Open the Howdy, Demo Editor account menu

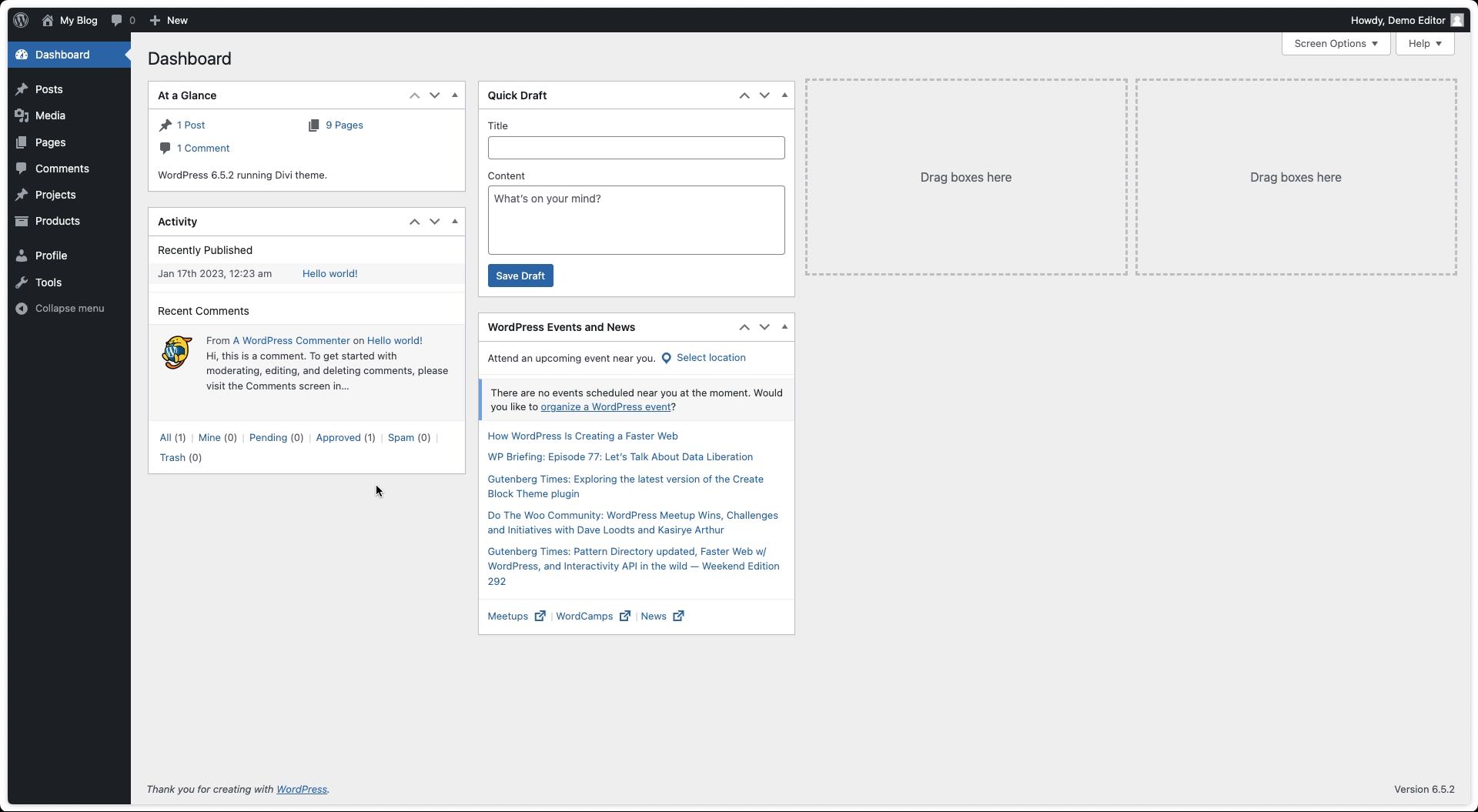(x=1406, y=20)
